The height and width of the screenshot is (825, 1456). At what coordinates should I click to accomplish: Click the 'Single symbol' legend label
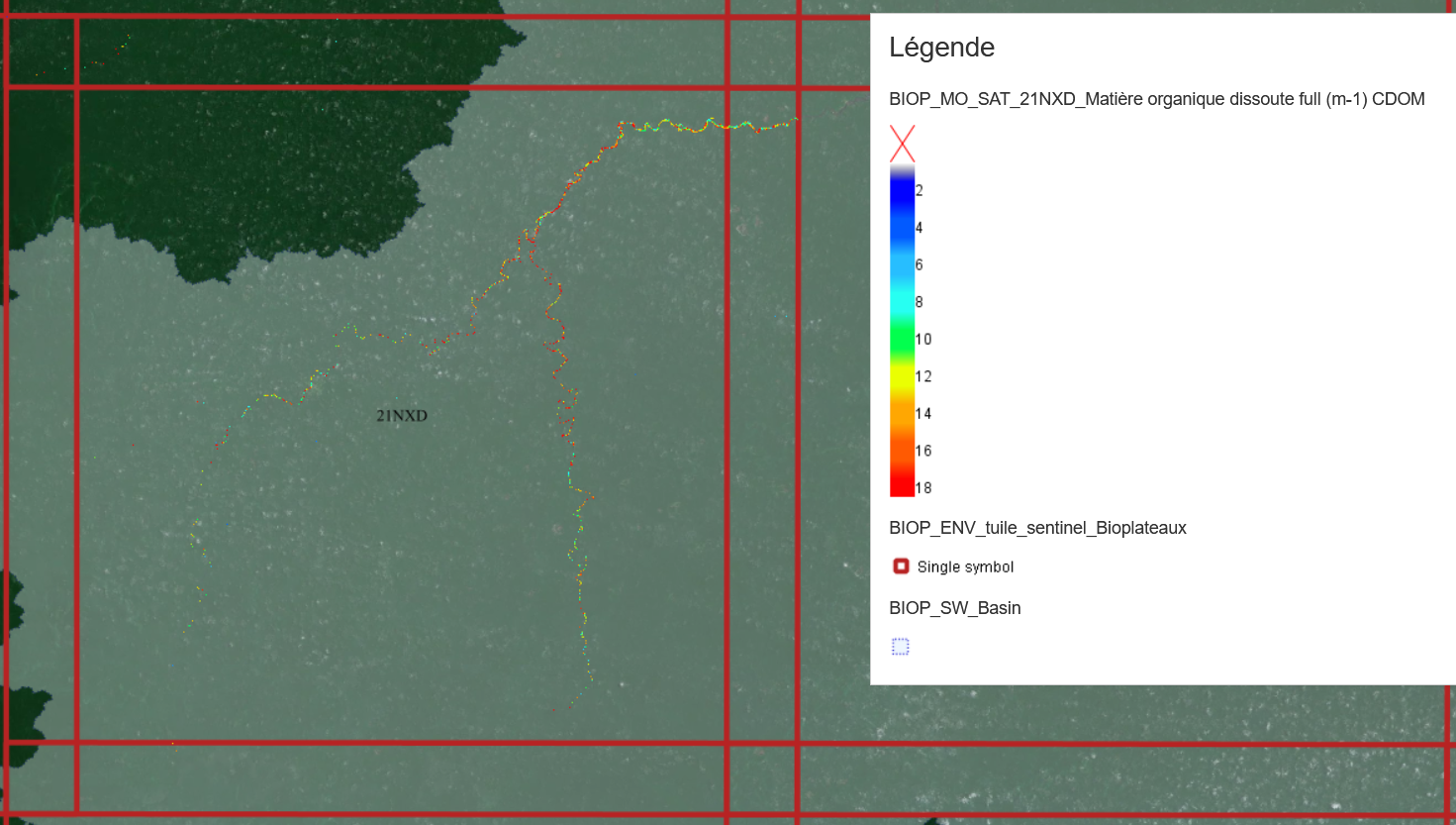click(965, 567)
